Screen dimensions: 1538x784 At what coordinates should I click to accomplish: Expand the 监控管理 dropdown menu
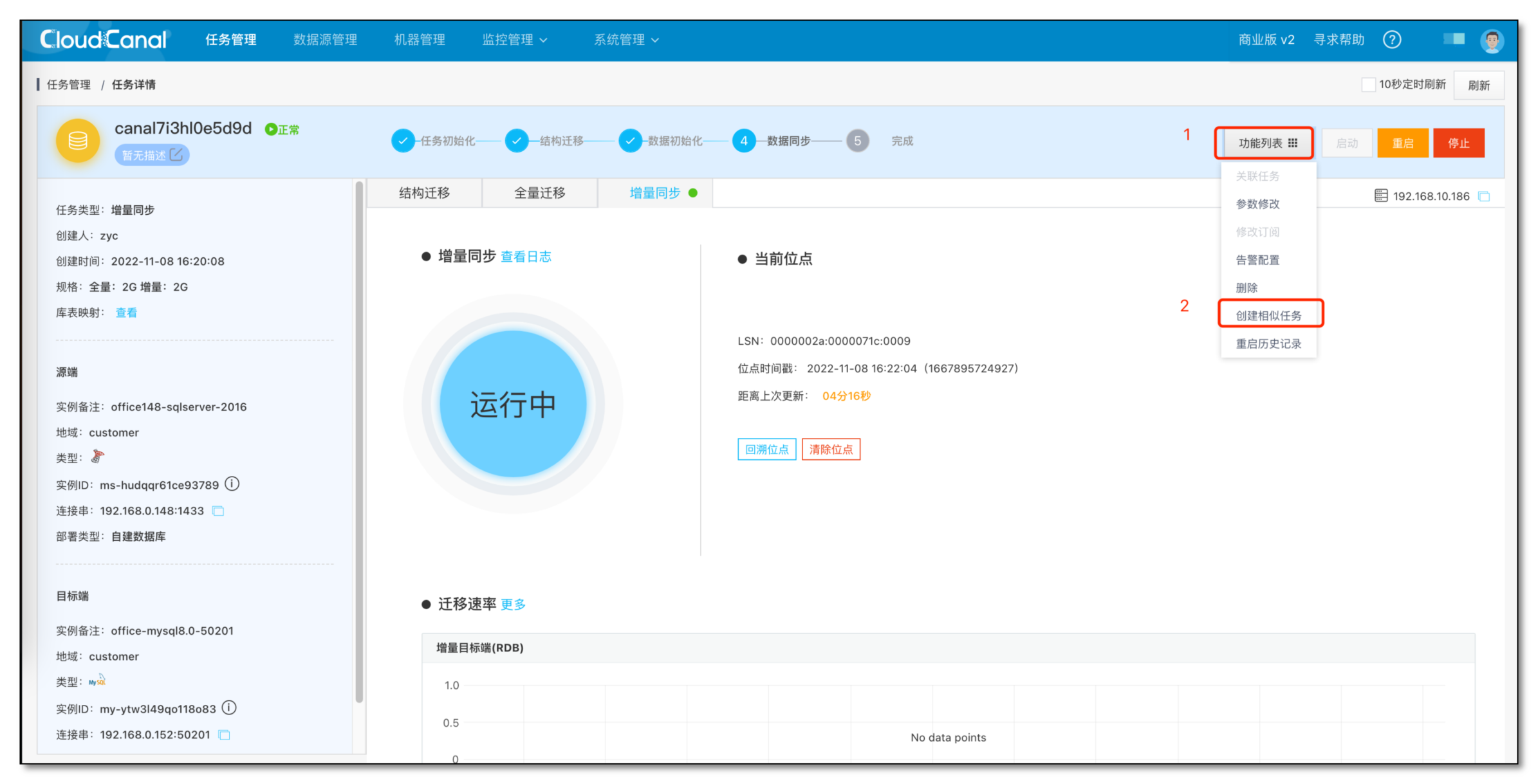[x=515, y=40]
